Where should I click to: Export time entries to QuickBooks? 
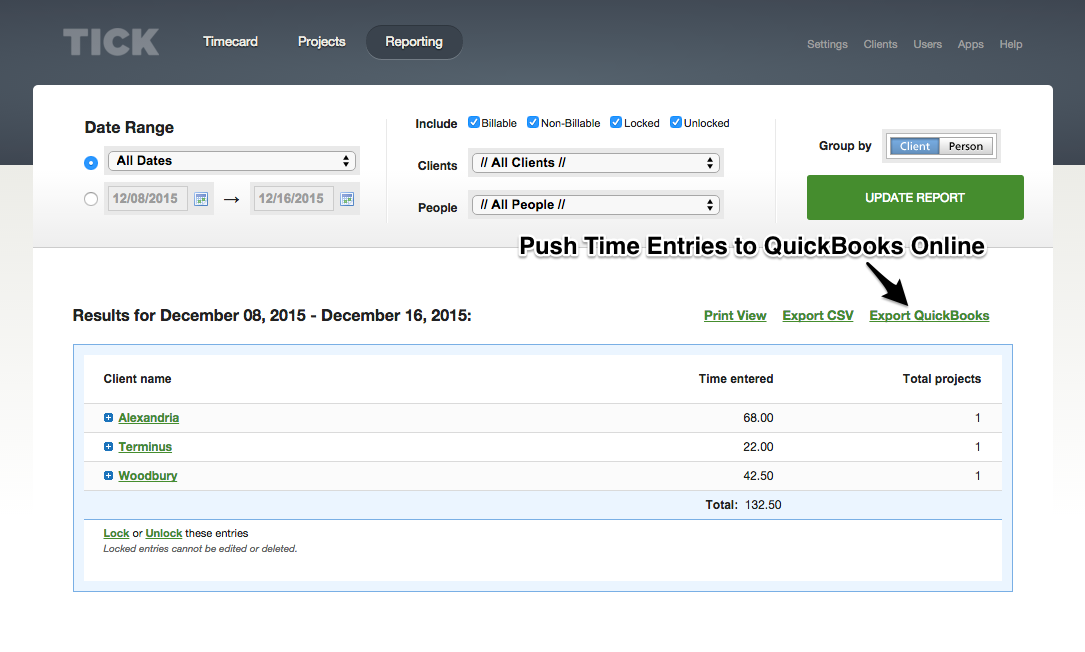tap(929, 315)
